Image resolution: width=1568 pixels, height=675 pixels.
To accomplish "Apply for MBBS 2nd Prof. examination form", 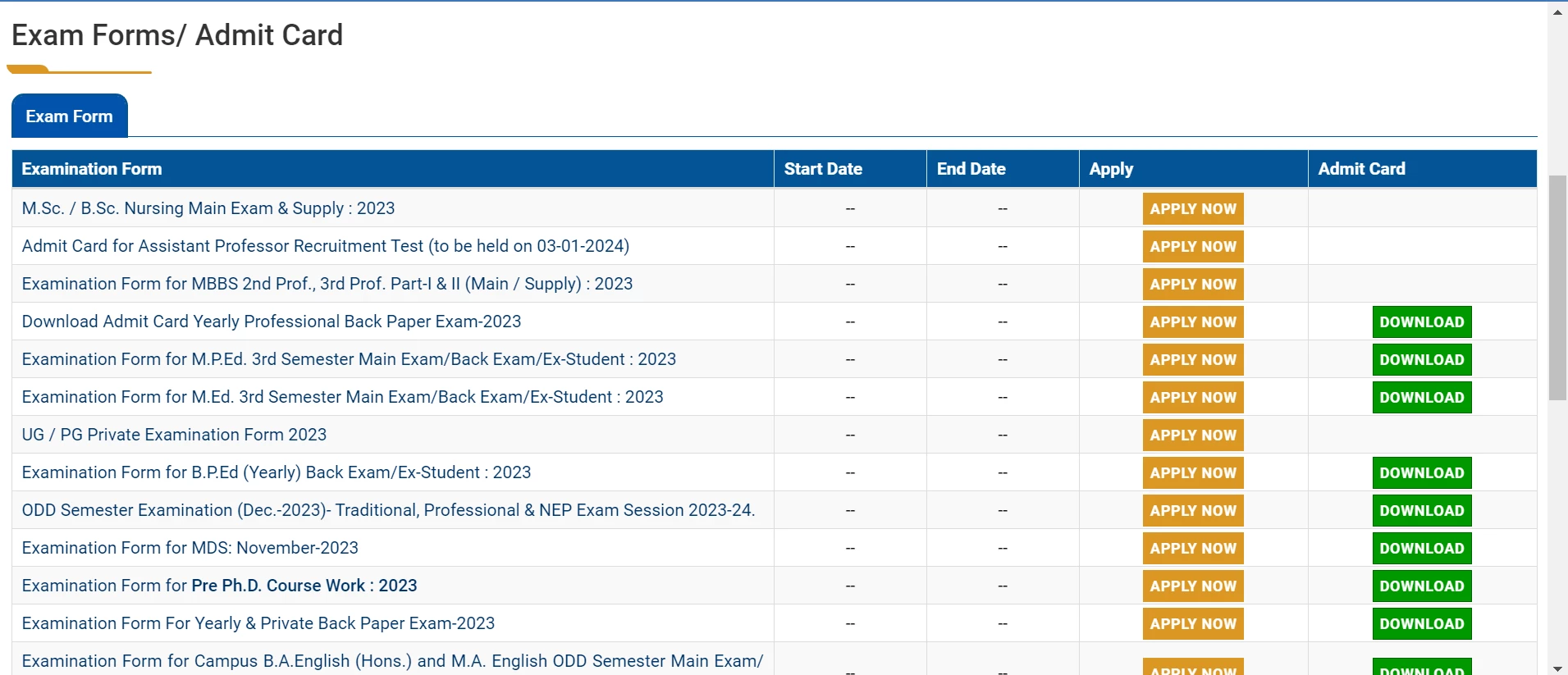I will (x=1192, y=285).
